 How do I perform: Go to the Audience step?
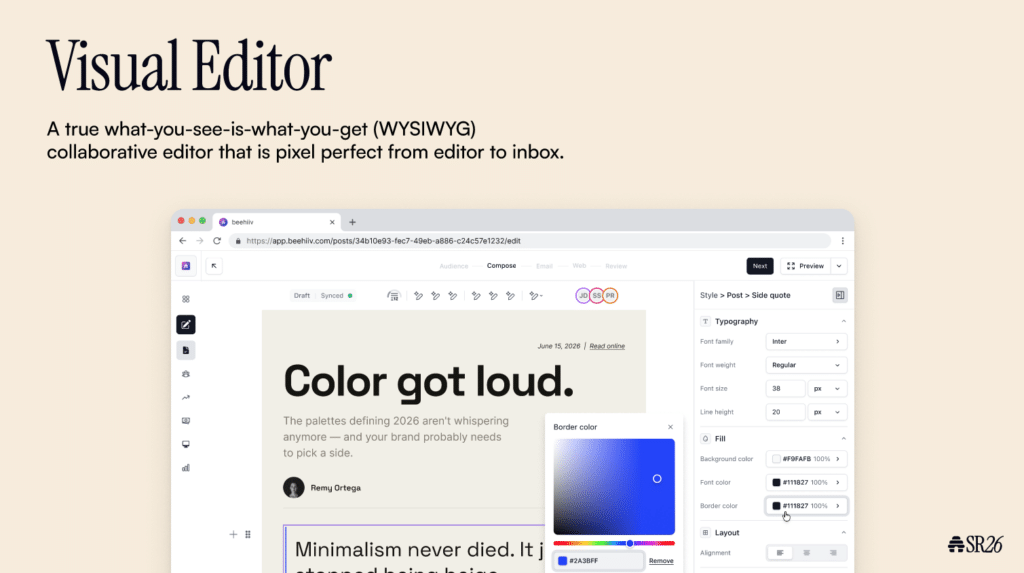pos(454,266)
